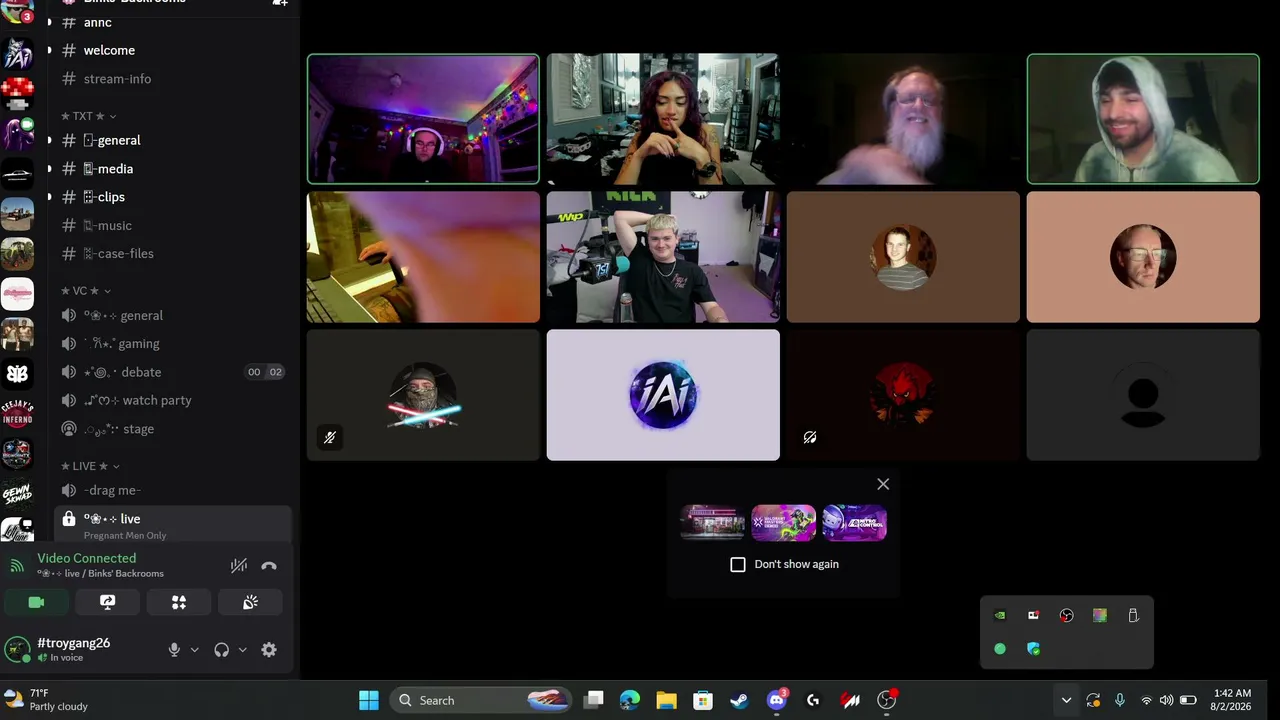The image size is (1280, 720).
Task: Open Logitech G HUB from taskbar
Action: (813, 700)
